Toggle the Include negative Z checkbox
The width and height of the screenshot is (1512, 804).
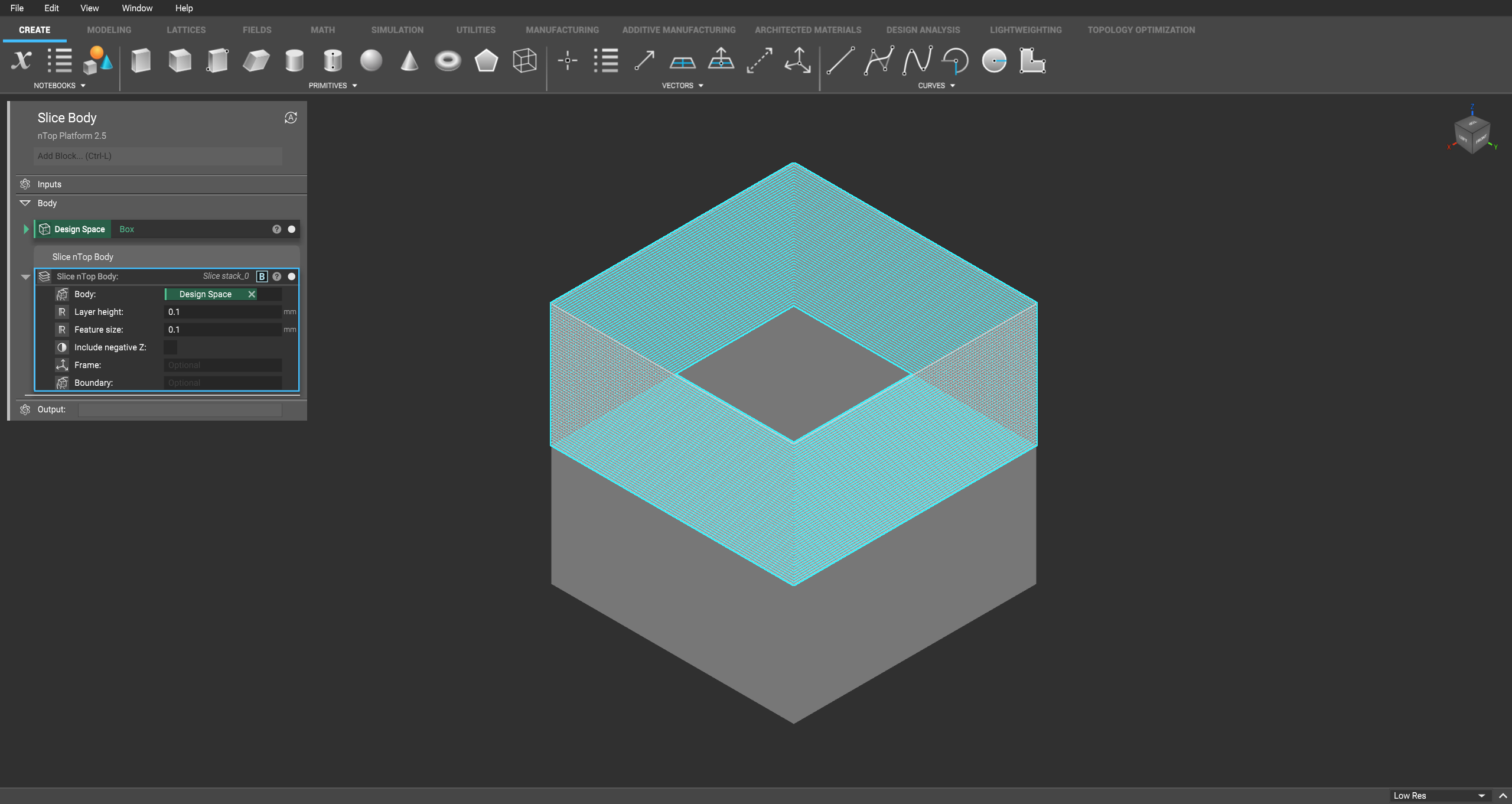pyautogui.click(x=170, y=347)
